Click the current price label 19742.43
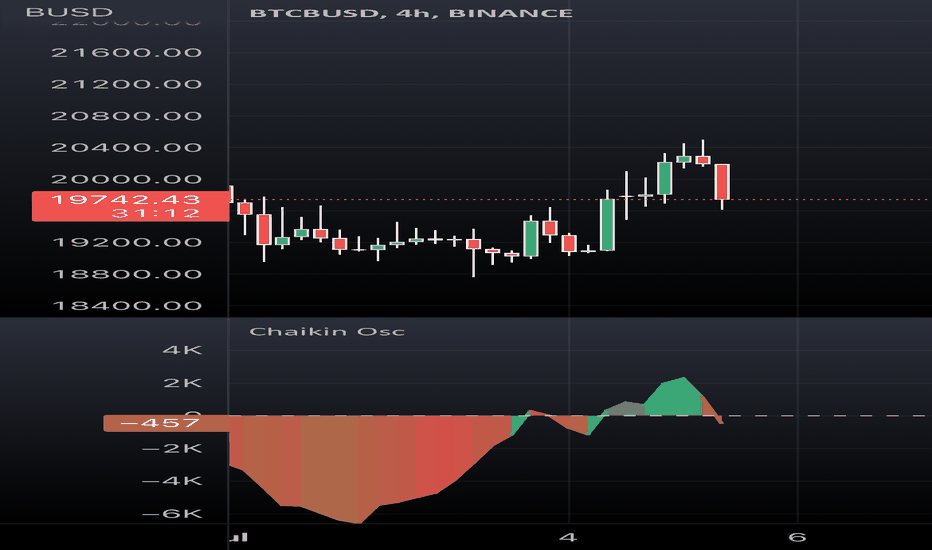The image size is (932, 550). tap(126, 199)
